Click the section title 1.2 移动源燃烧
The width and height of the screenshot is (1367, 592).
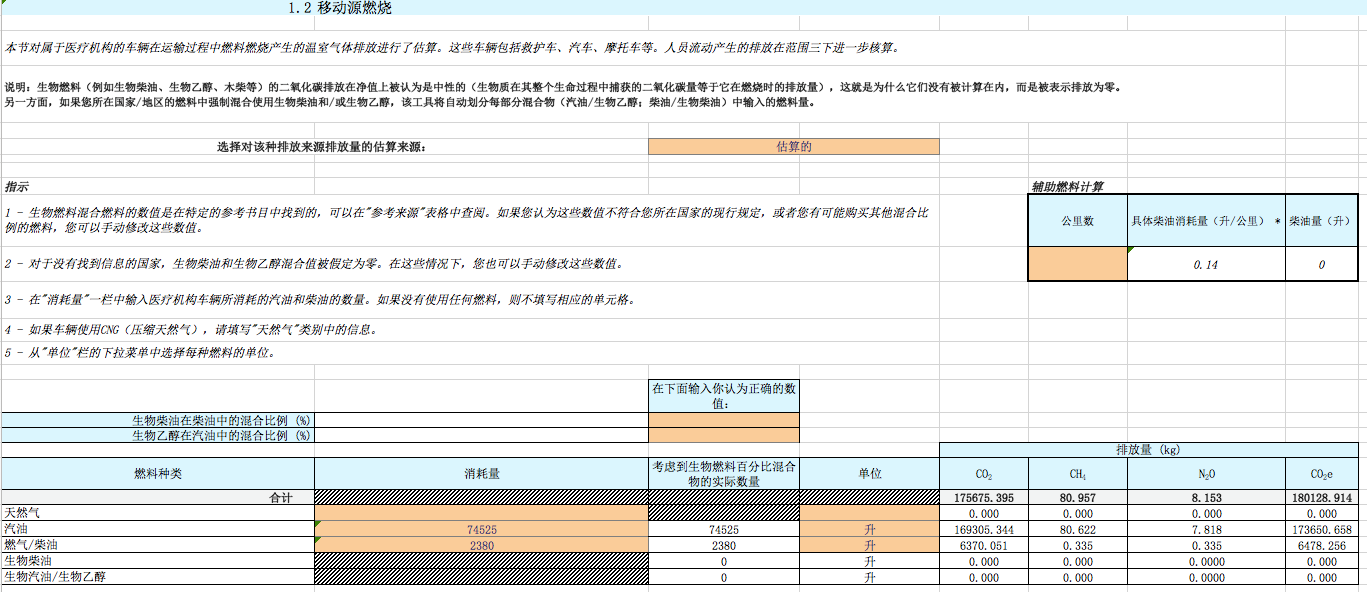[340, 8]
